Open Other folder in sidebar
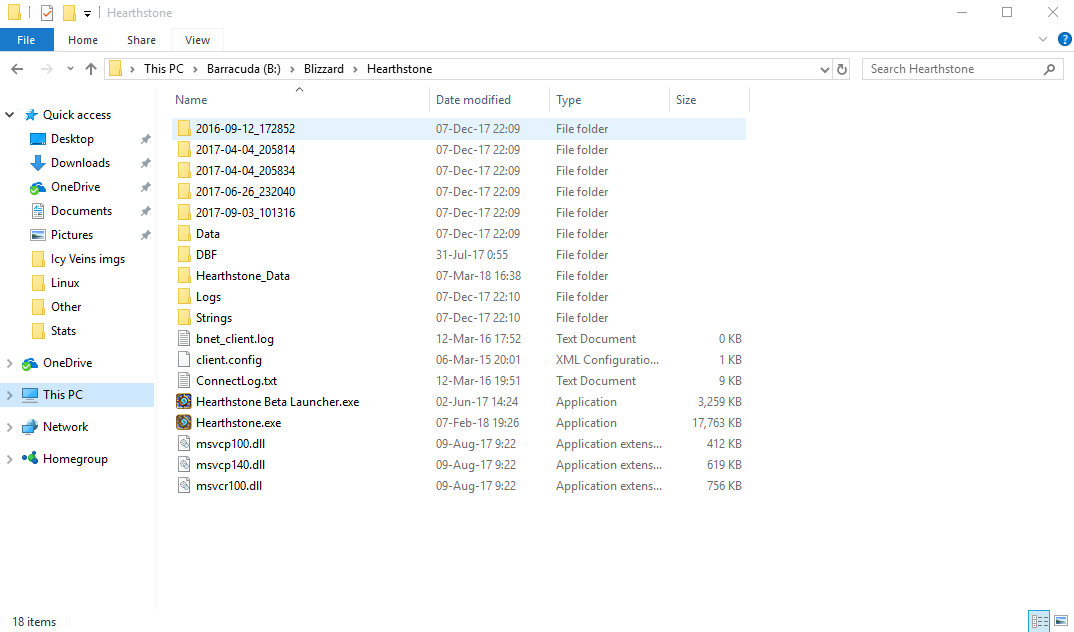The width and height of the screenshot is (1074, 632). tap(66, 307)
